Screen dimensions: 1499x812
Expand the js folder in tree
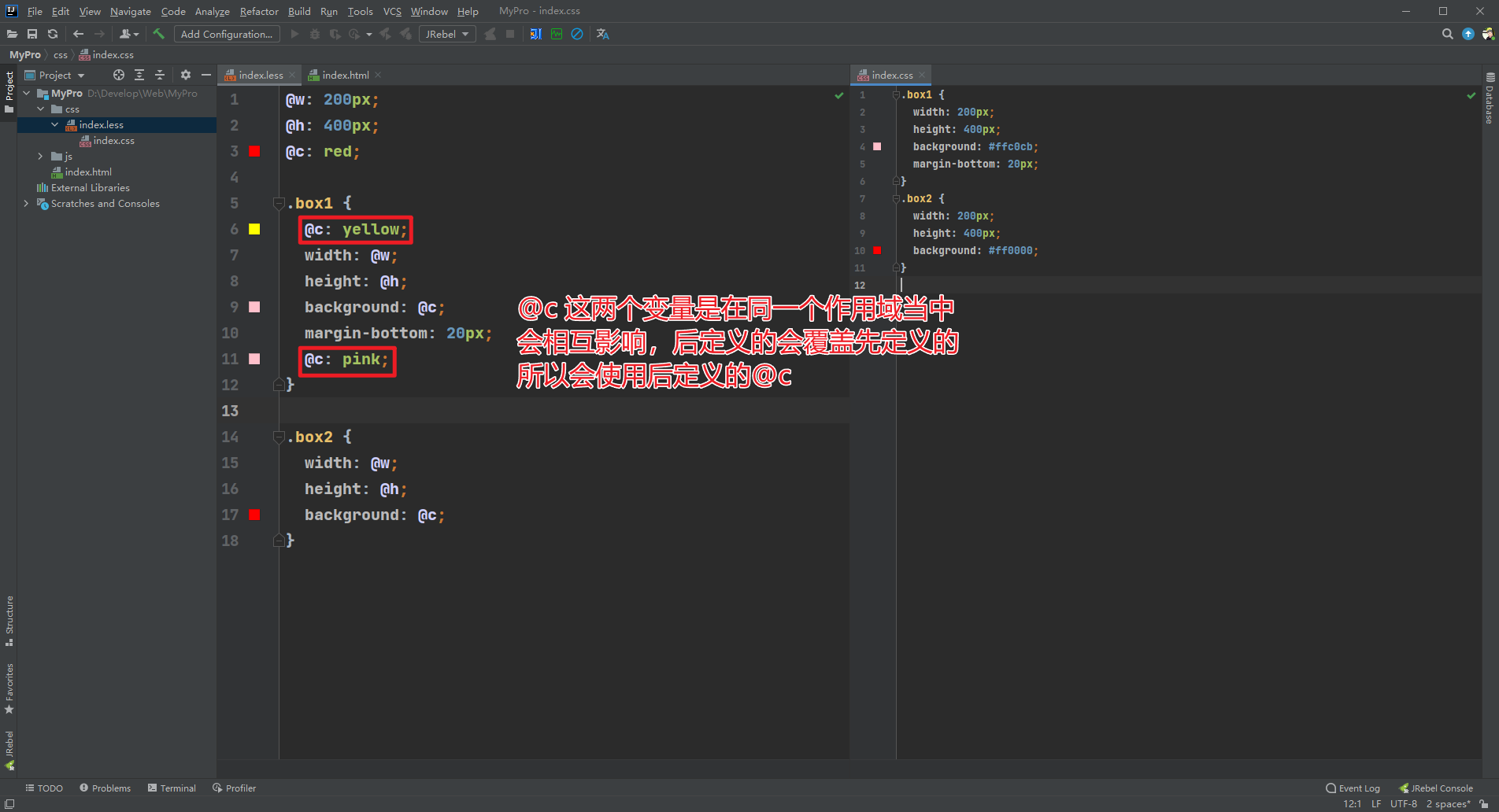[41, 156]
